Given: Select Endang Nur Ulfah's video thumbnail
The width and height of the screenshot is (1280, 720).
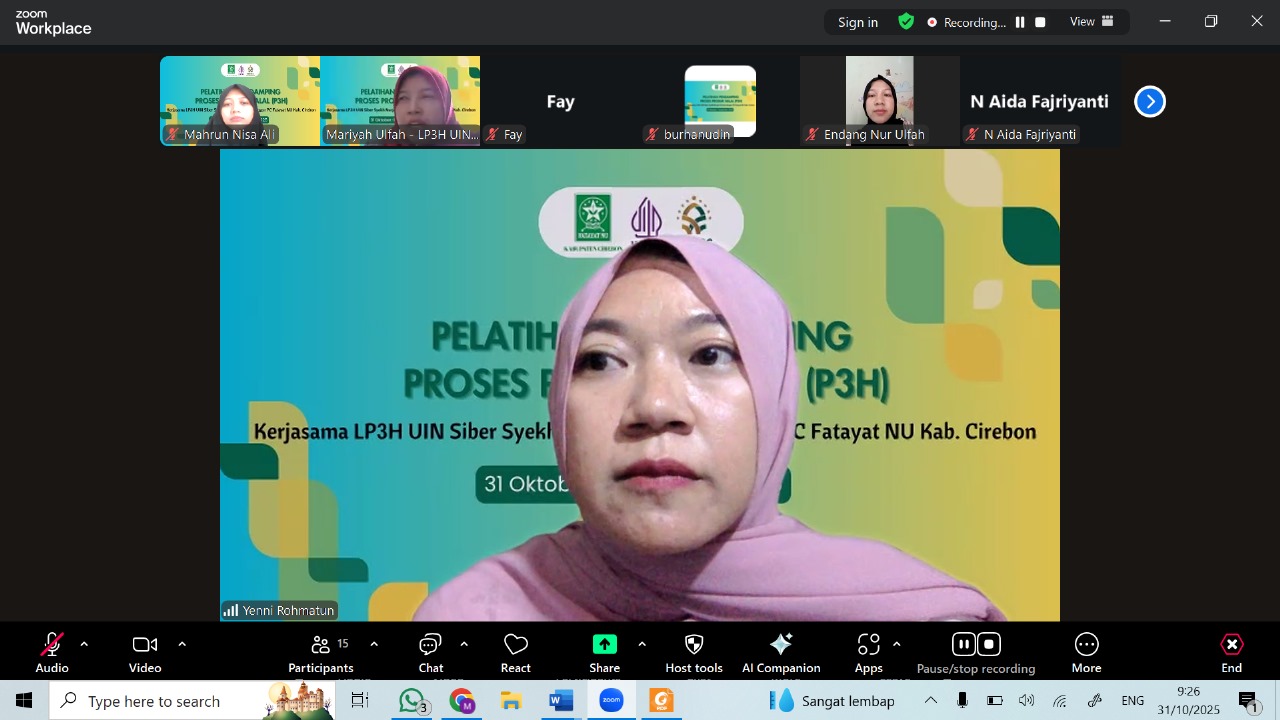Looking at the screenshot, I should [879, 100].
